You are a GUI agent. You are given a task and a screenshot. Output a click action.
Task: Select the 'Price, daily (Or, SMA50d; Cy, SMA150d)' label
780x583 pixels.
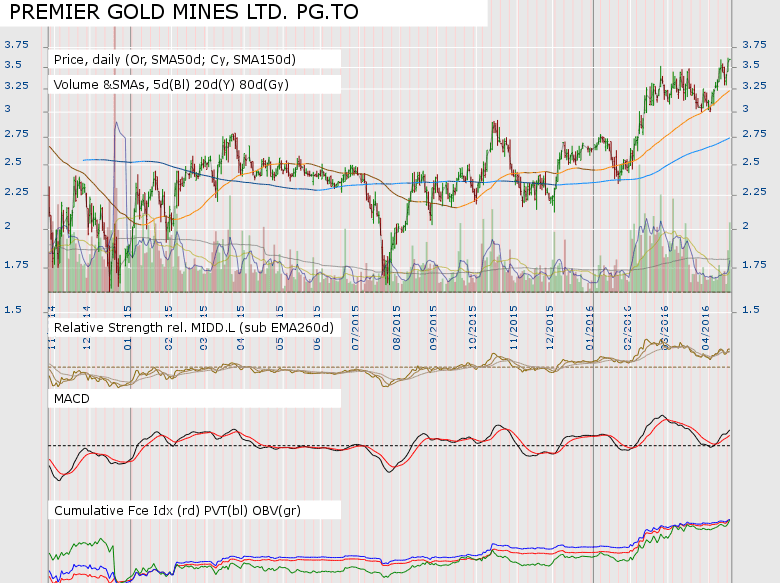point(175,60)
